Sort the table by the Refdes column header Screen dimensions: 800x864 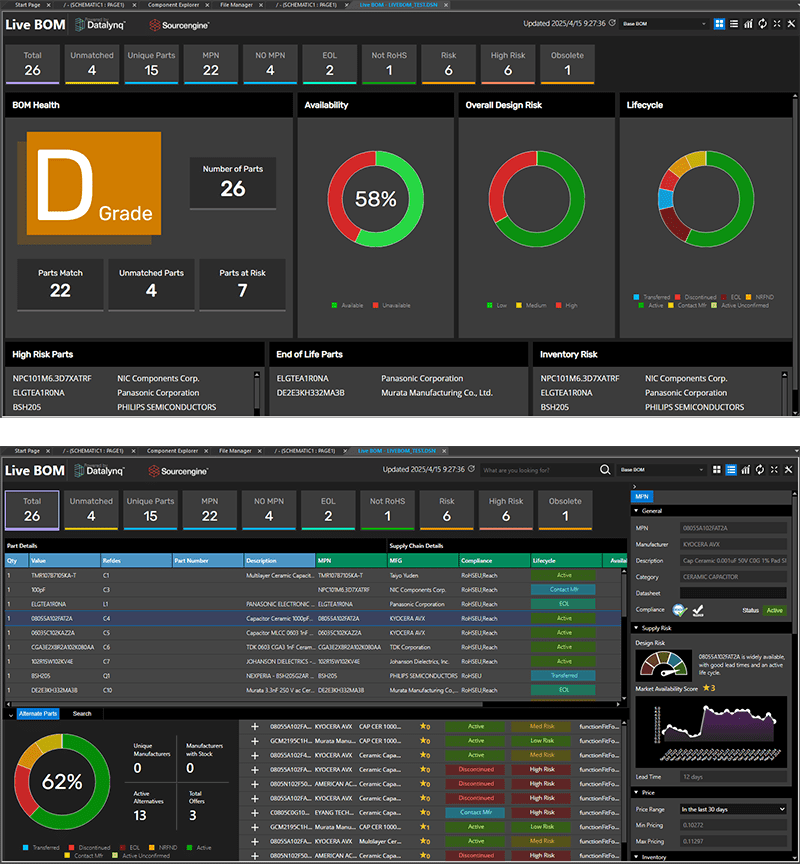pos(136,560)
